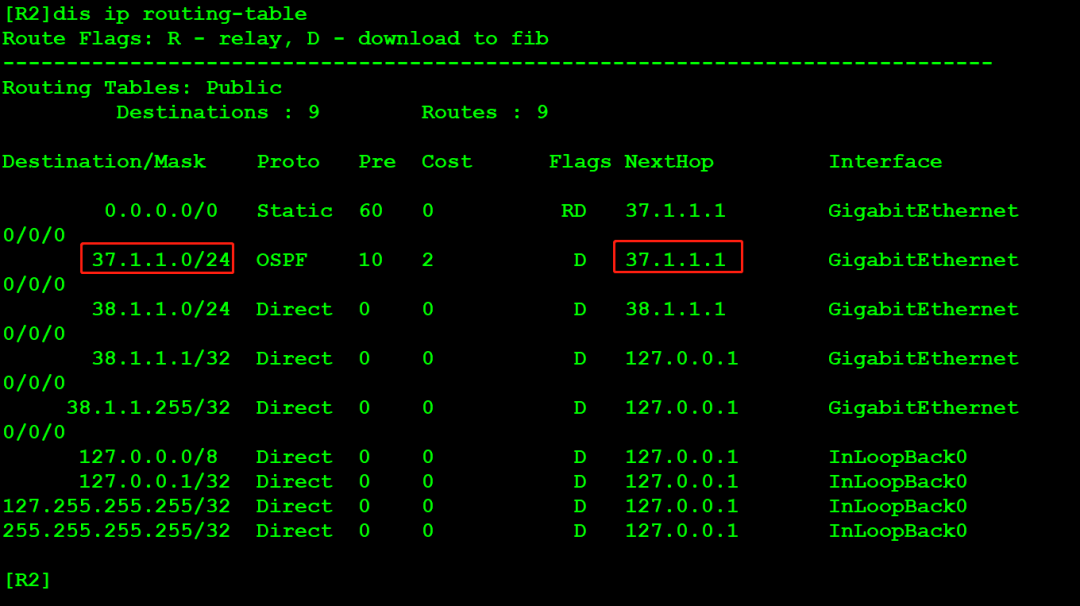Click the 'Proto' column header
This screenshot has height=606, width=1080.
pyautogui.click(x=288, y=162)
